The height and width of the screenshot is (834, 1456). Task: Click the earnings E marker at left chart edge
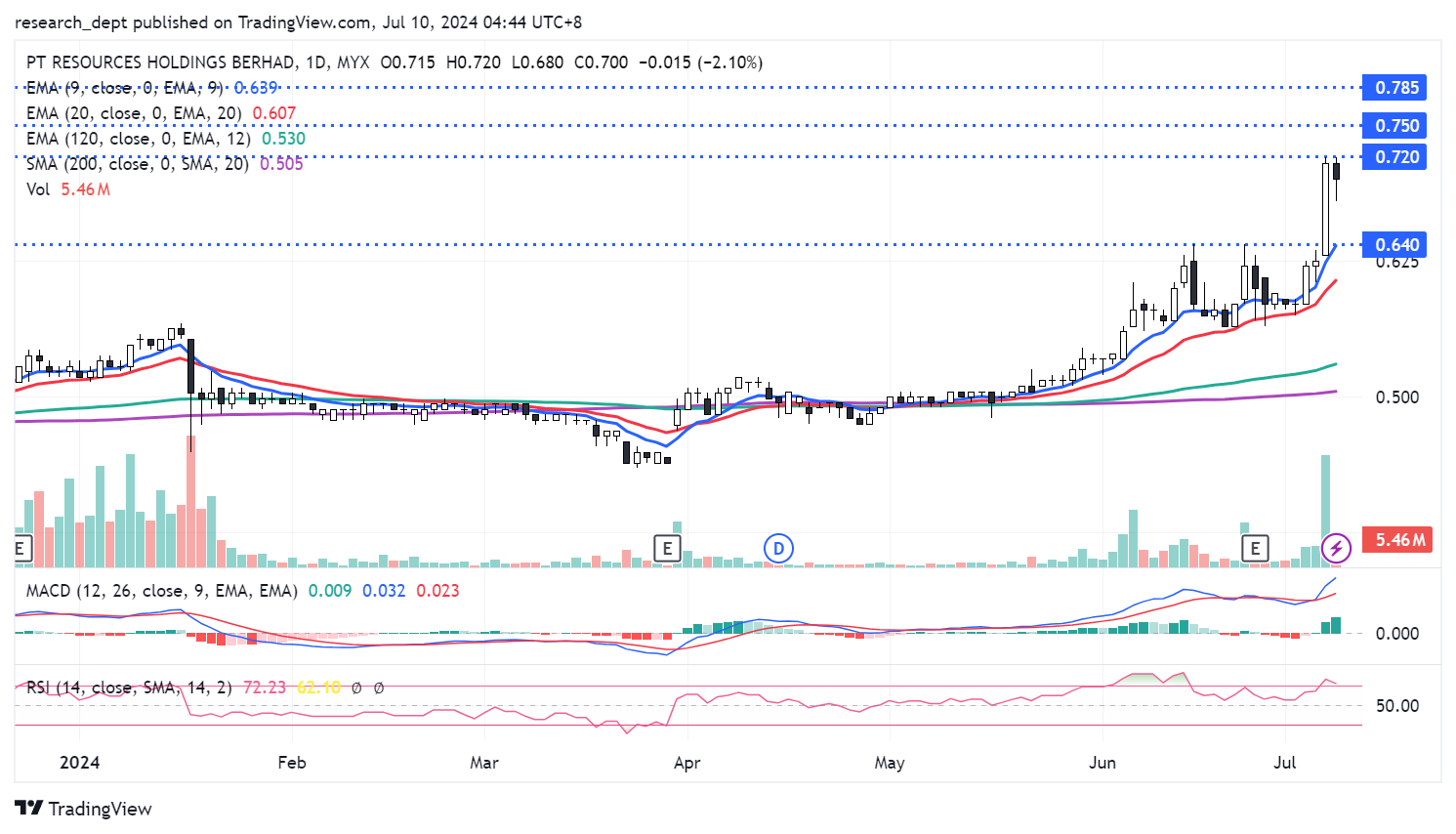[x=21, y=548]
